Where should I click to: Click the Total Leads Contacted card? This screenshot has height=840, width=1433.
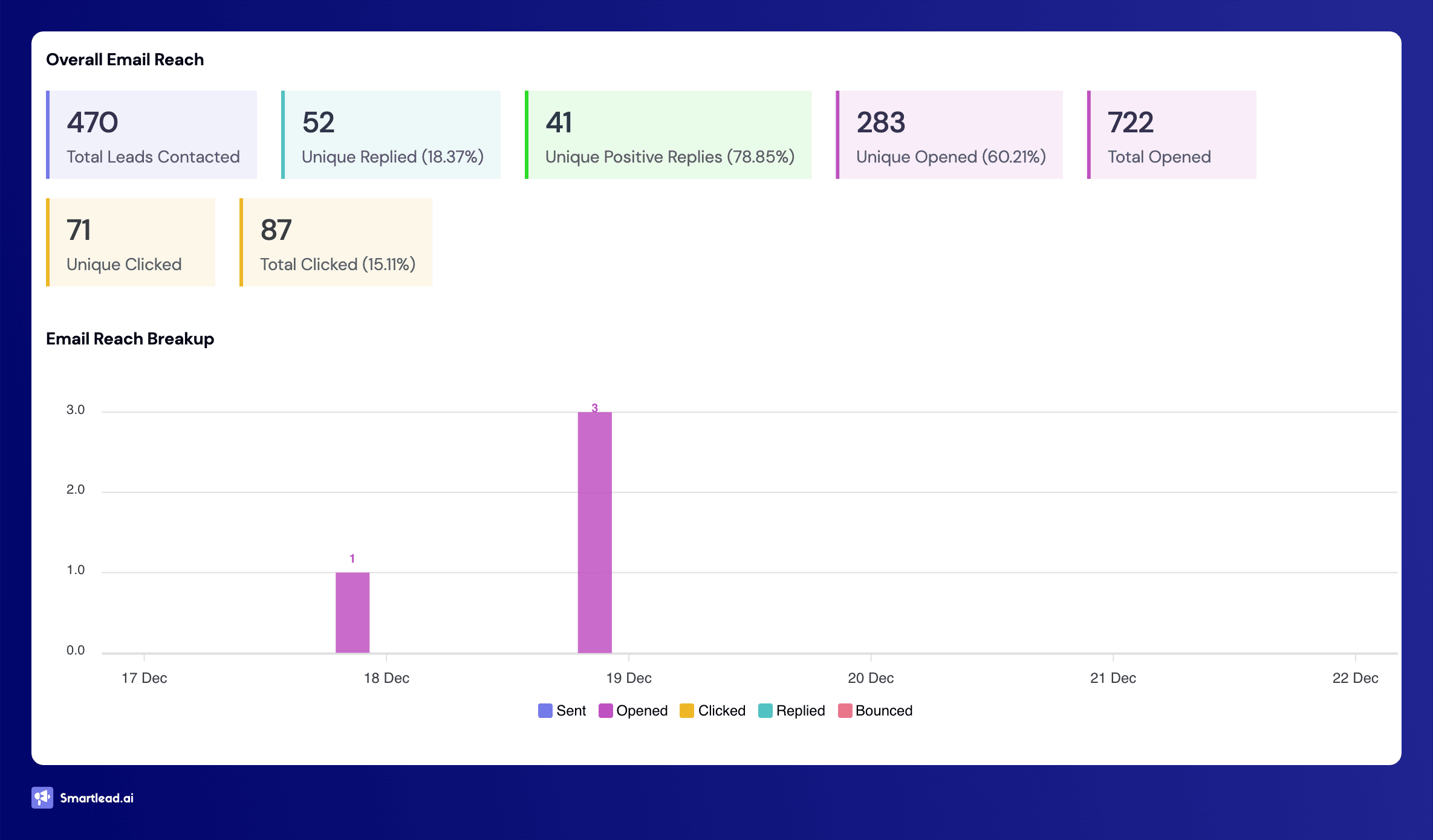pyautogui.click(x=152, y=135)
